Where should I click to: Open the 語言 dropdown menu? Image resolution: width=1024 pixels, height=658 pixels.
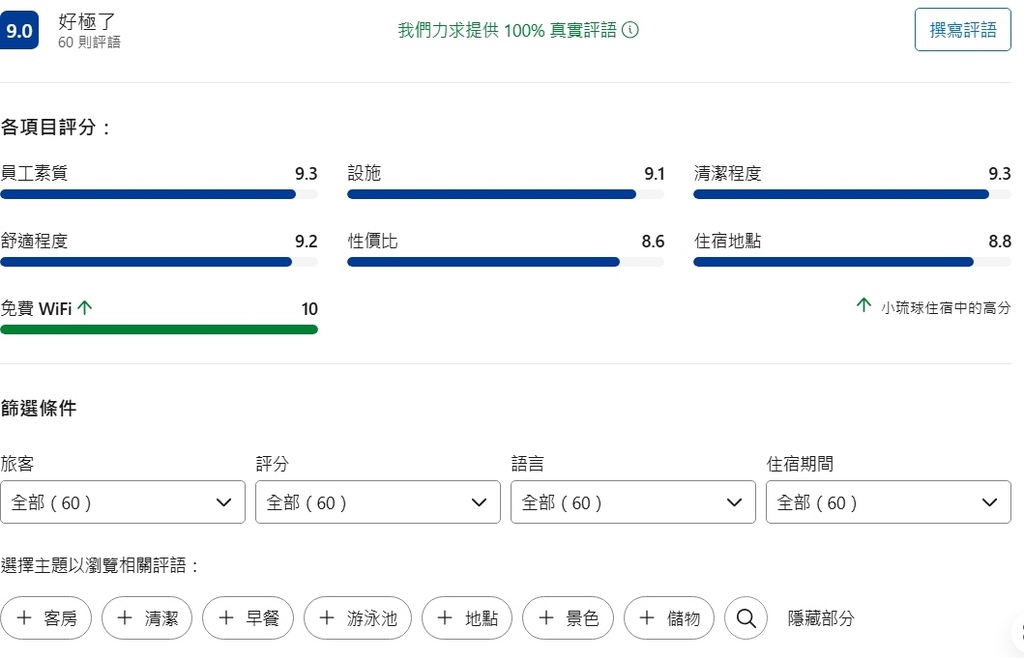633,502
